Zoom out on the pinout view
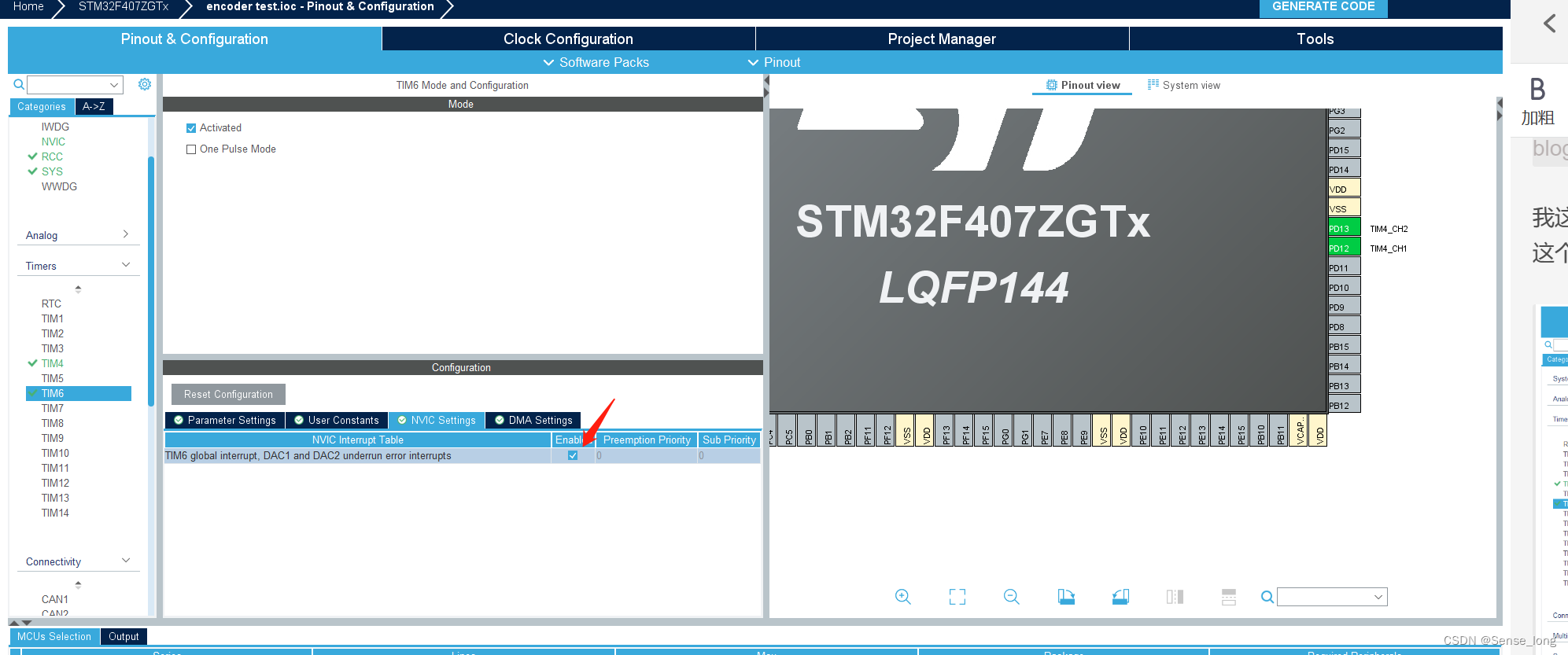 click(1012, 597)
